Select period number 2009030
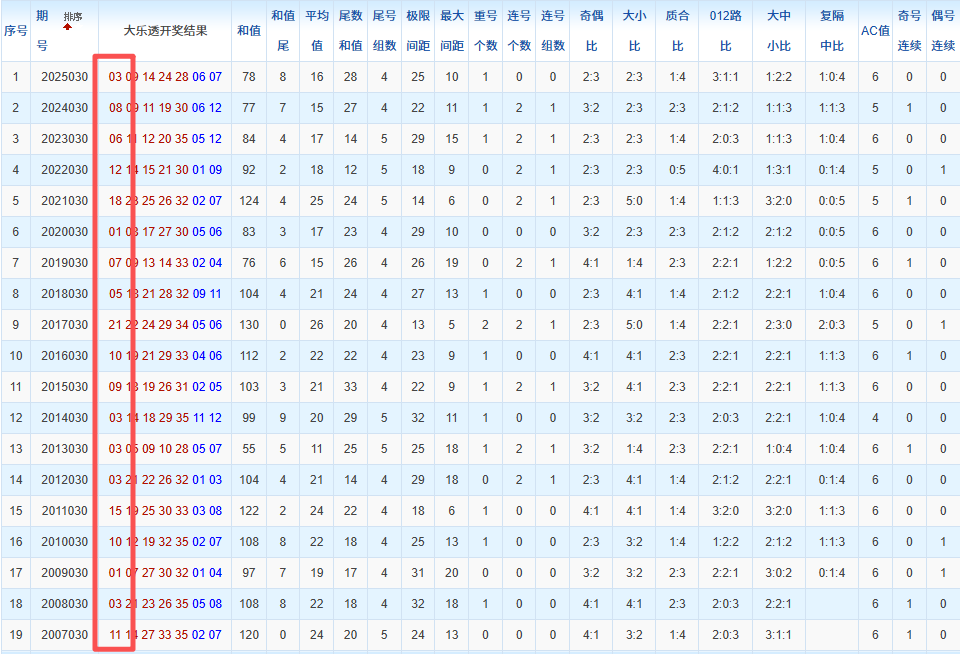This screenshot has height=654, width=960. (x=64, y=573)
